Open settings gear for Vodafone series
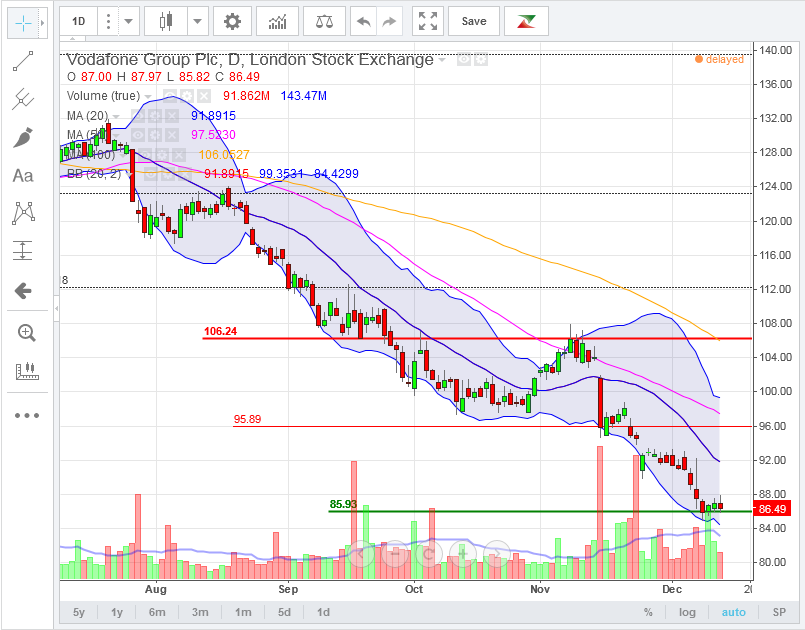805x630 pixels. click(x=481, y=60)
